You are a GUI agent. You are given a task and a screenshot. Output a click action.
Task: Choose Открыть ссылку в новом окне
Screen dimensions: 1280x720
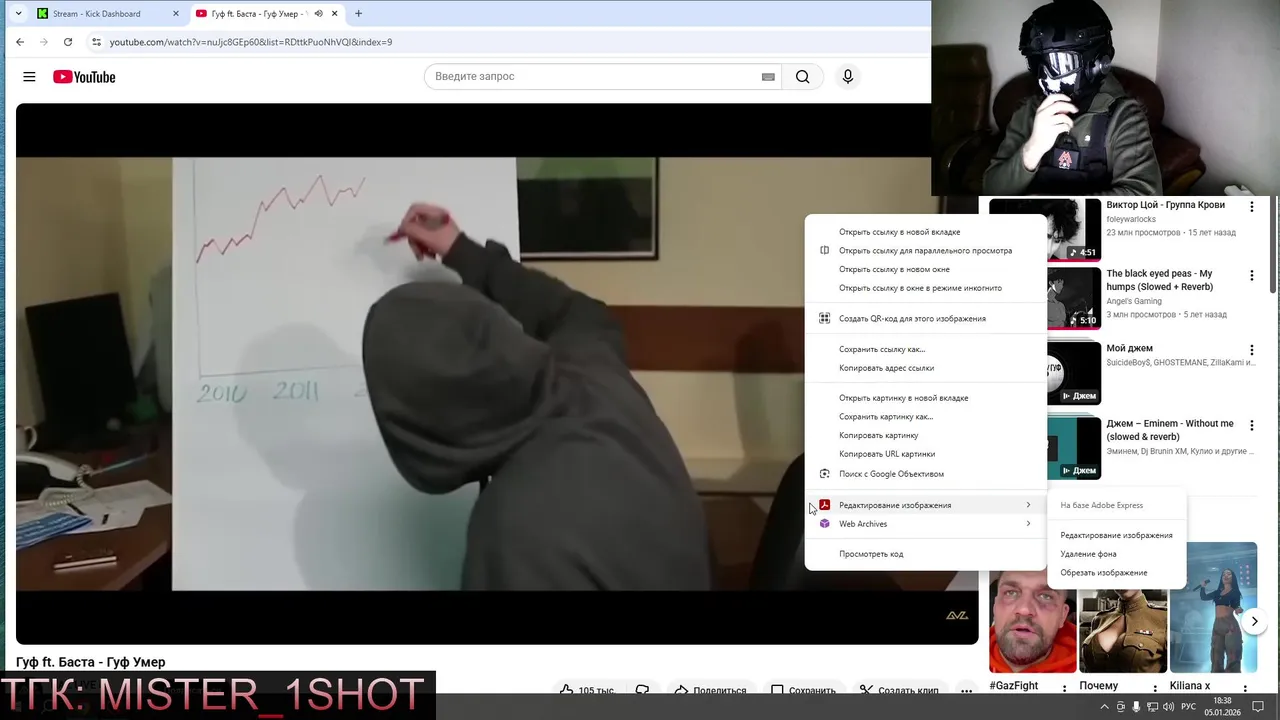pos(894,269)
